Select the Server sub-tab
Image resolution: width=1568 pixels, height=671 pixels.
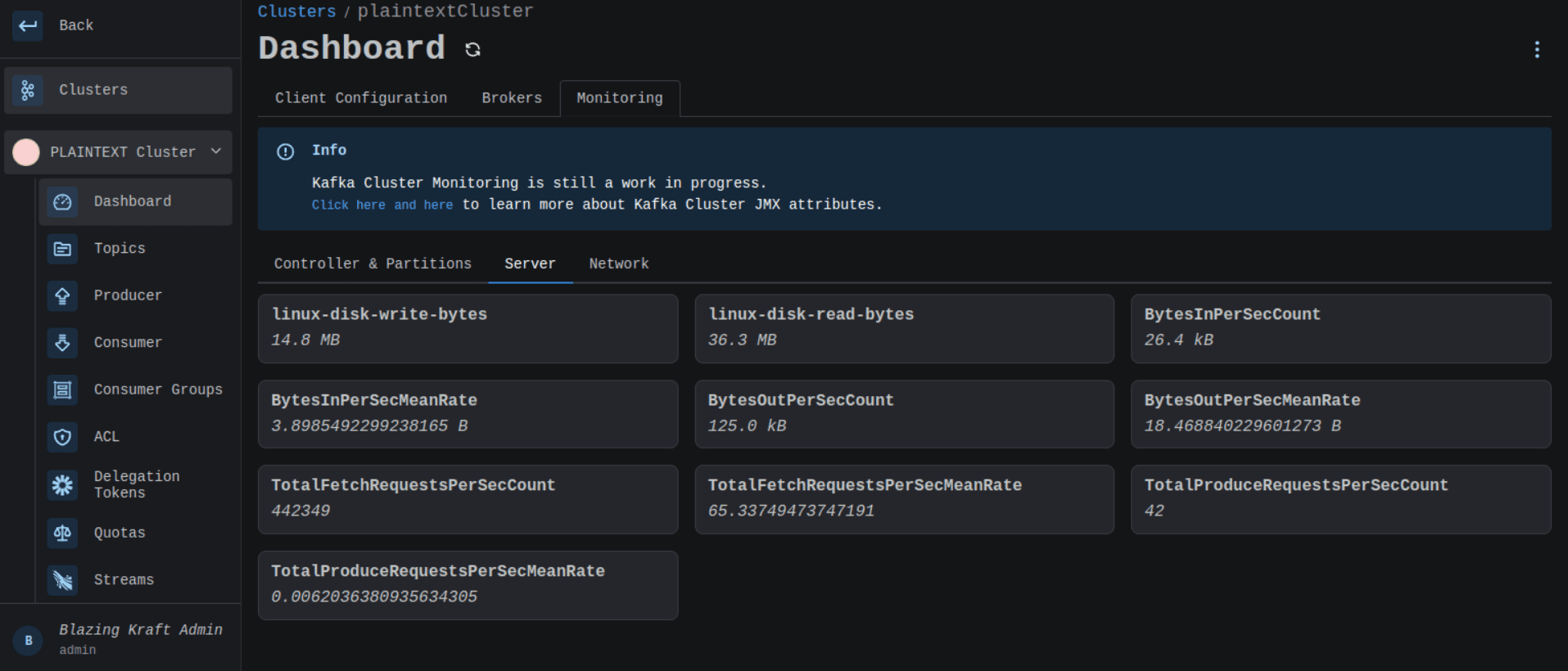click(x=530, y=263)
